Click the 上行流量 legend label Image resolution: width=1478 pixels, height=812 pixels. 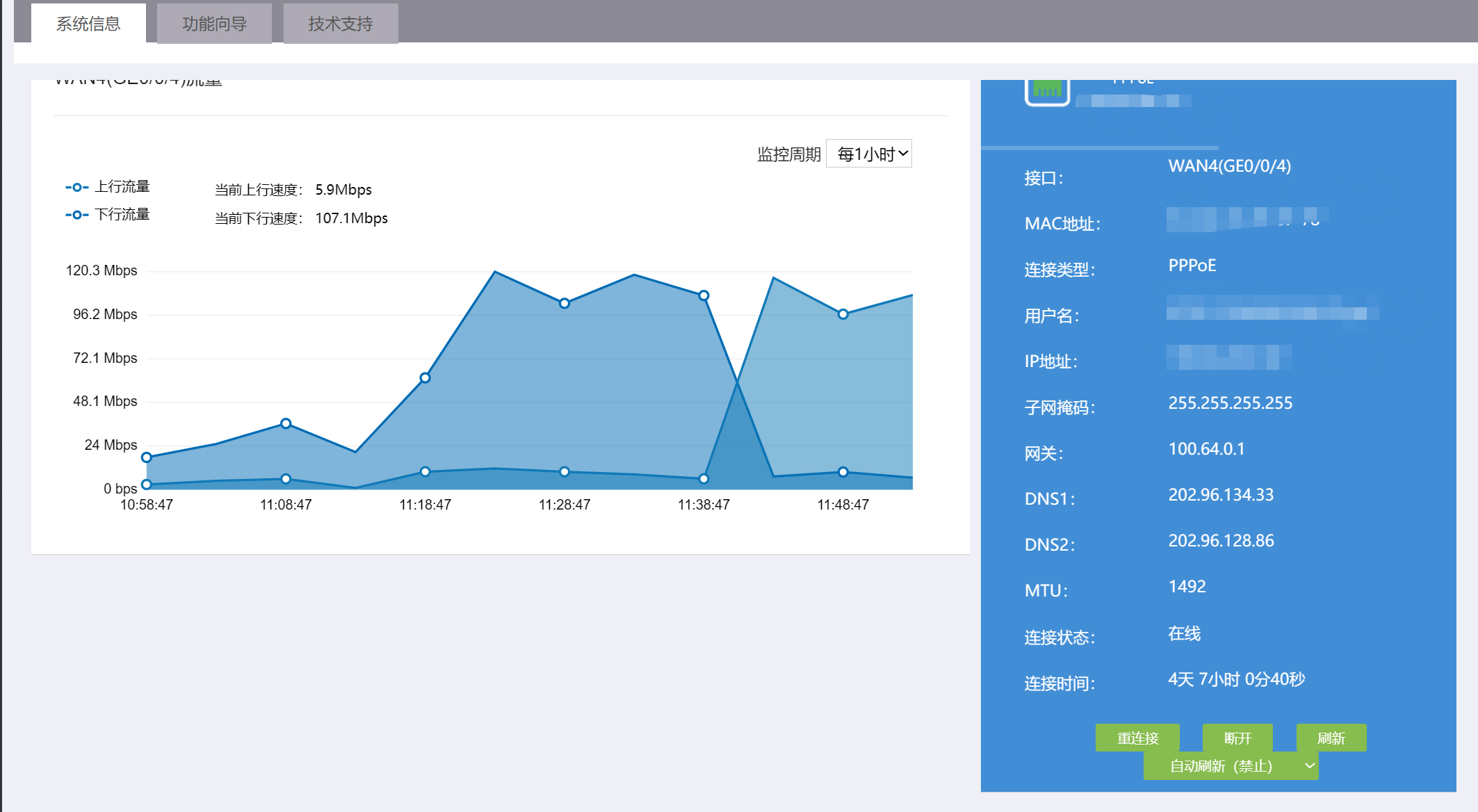click(122, 187)
